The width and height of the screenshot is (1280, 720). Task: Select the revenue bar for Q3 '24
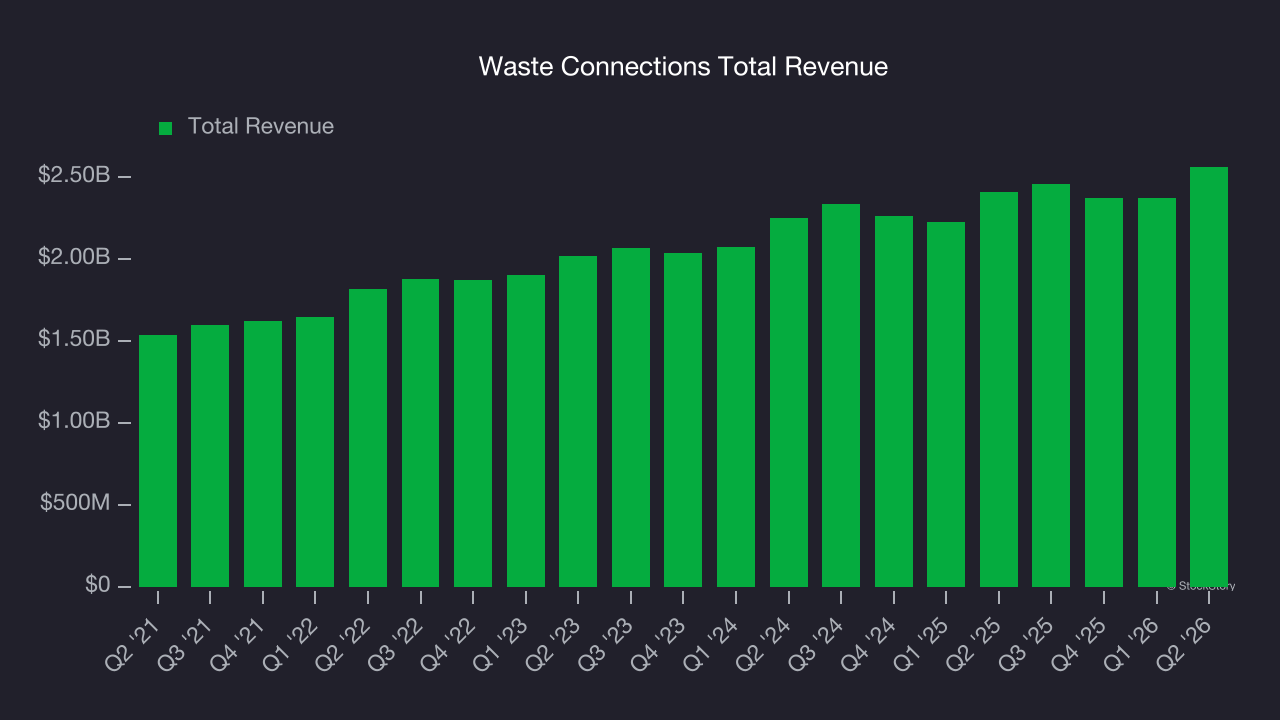pos(841,395)
